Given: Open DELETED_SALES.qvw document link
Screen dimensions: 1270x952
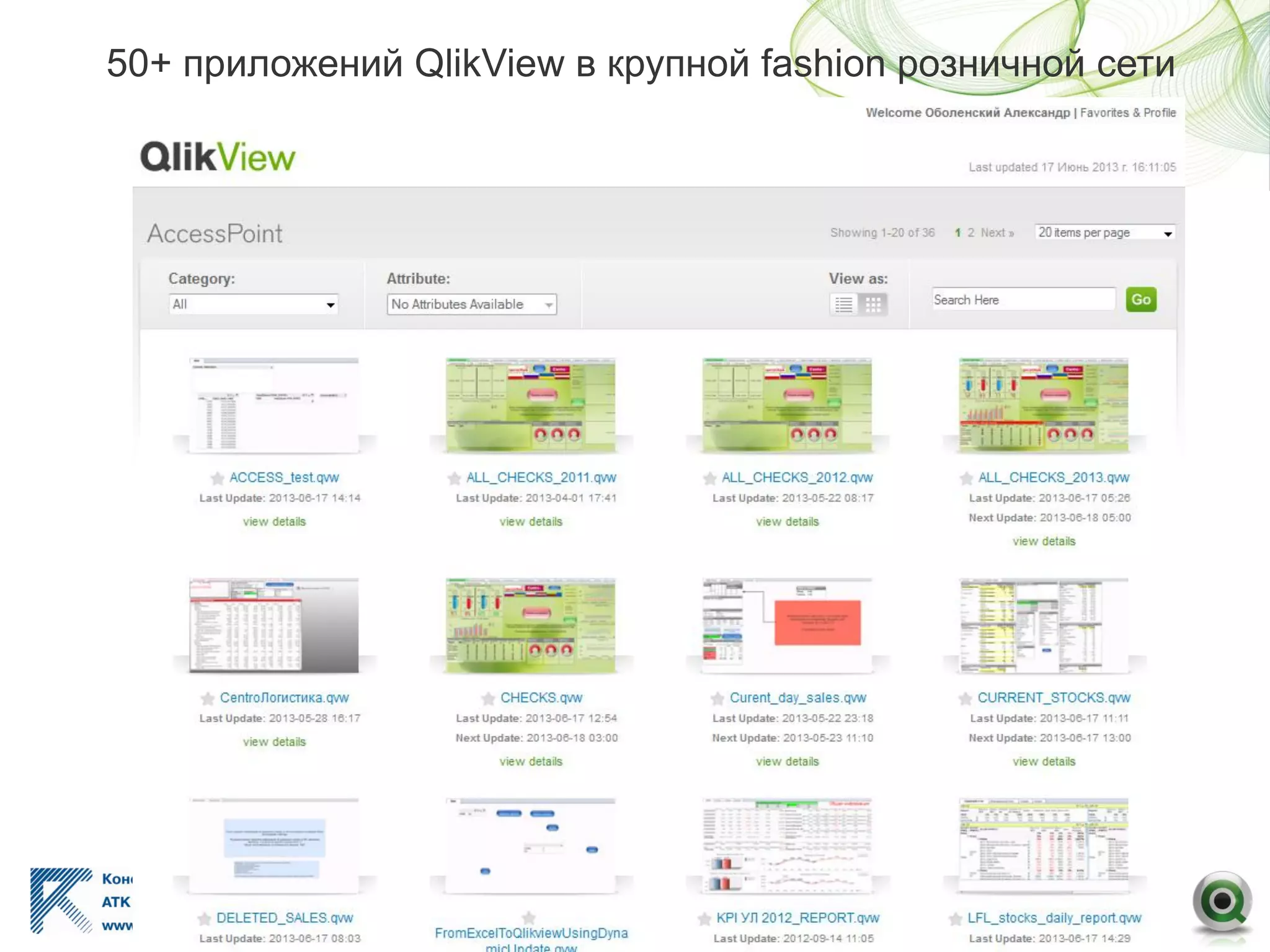Looking at the screenshot, I should point(285,918).
